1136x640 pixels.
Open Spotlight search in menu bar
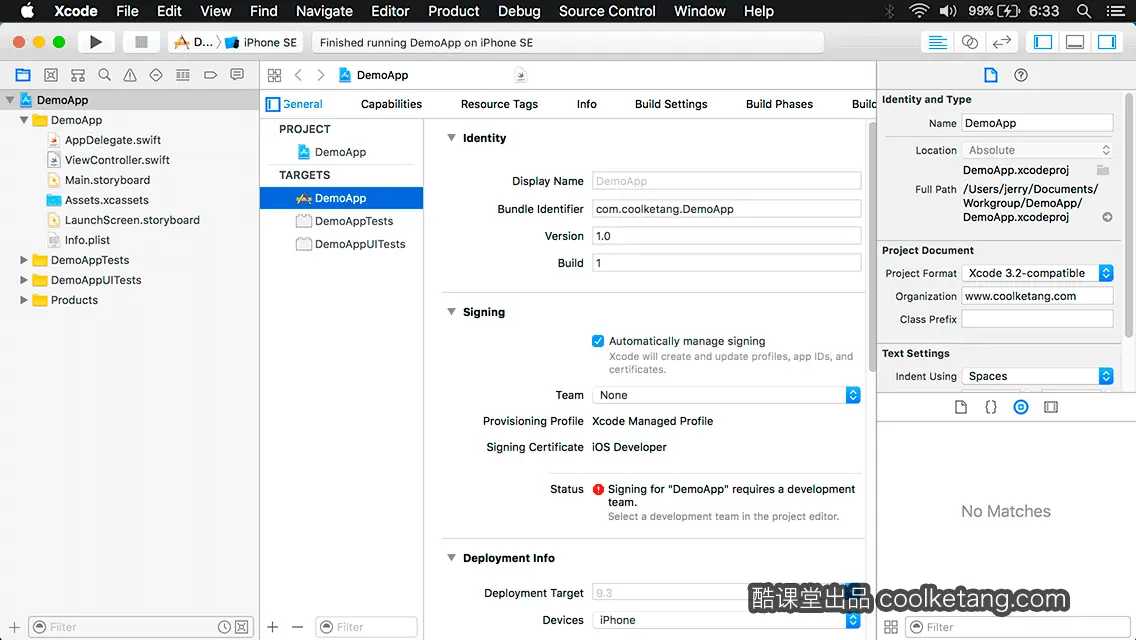(1084, 11)
